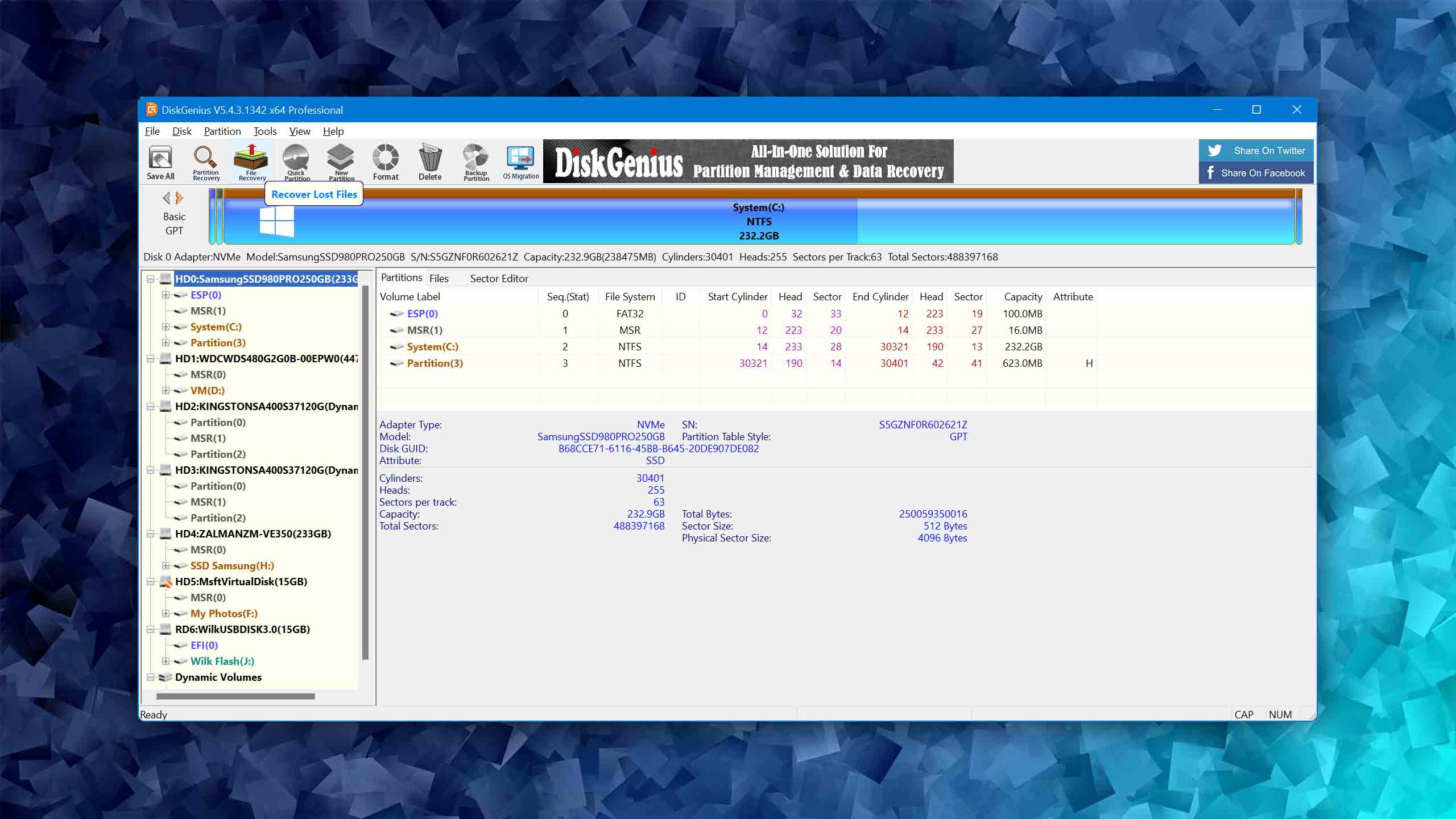The image size is (1456, 819).
Task: Expand the System(C:) tree node
Action: click(166, 326)
